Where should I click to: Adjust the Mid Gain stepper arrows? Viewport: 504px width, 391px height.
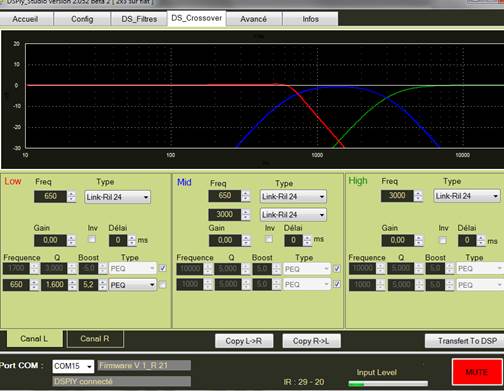click(x=246, y=240)
